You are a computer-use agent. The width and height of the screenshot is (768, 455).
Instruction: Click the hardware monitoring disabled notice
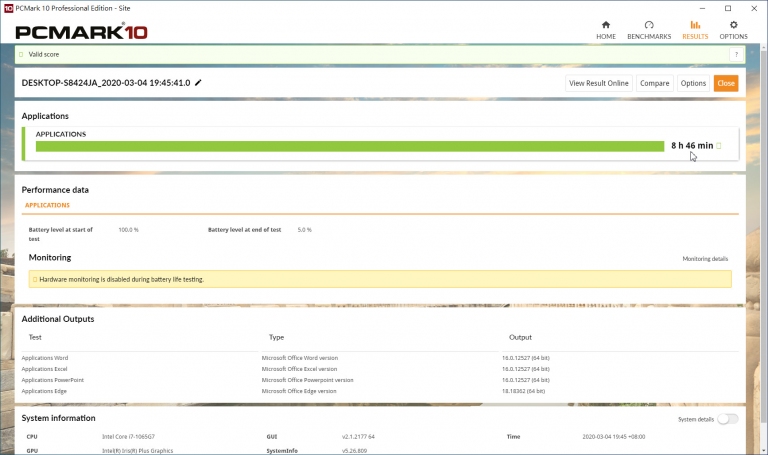pos(380,279)
